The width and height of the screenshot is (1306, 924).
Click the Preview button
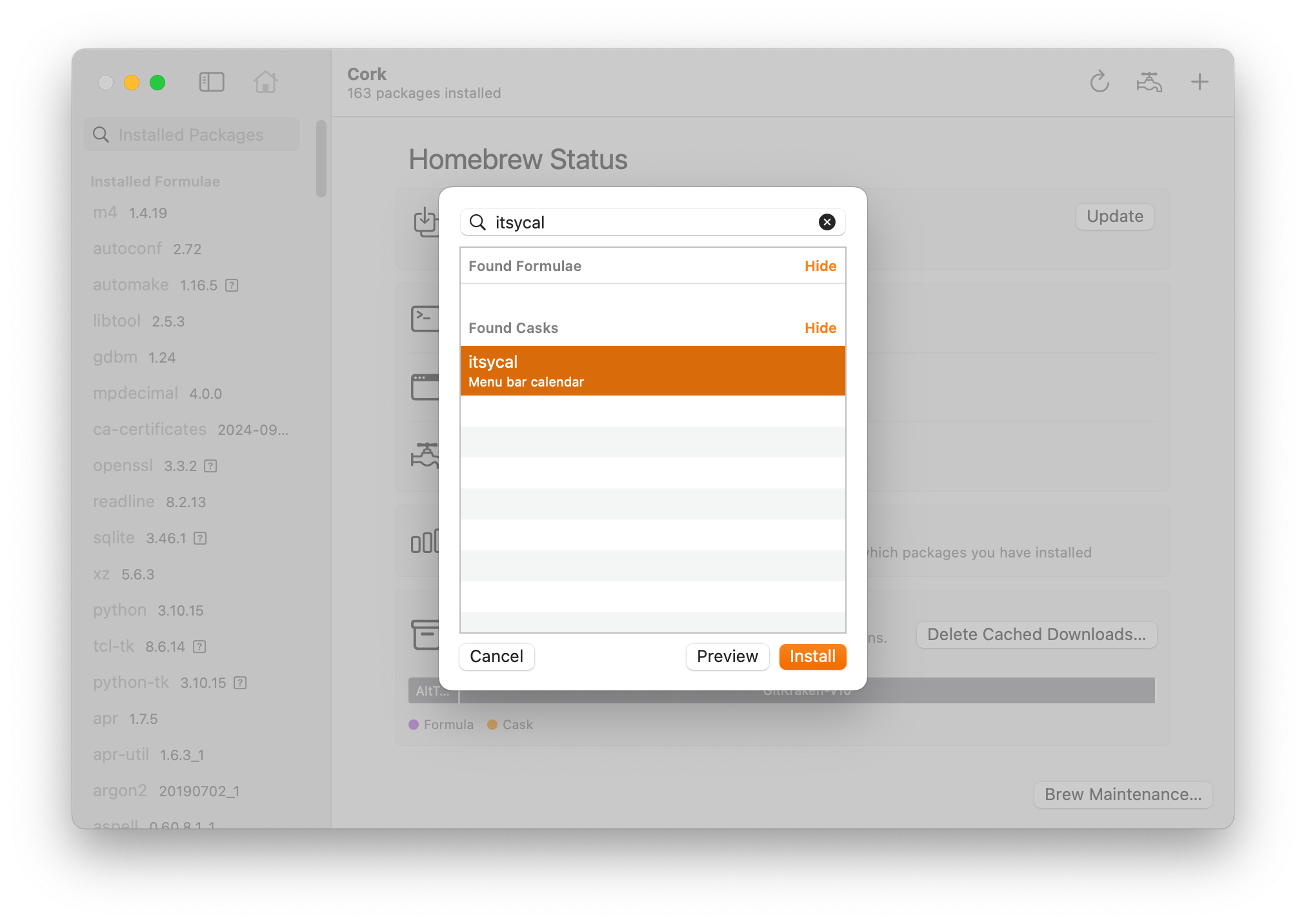(x=727, y=656)
